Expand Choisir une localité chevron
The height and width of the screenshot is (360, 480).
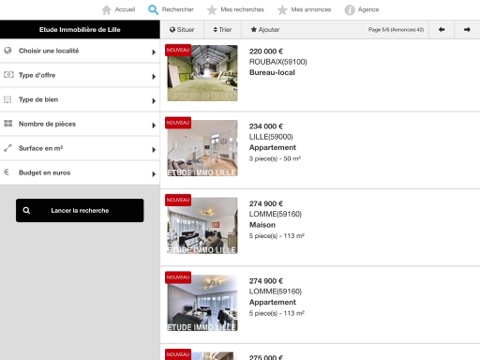[154, 52]
